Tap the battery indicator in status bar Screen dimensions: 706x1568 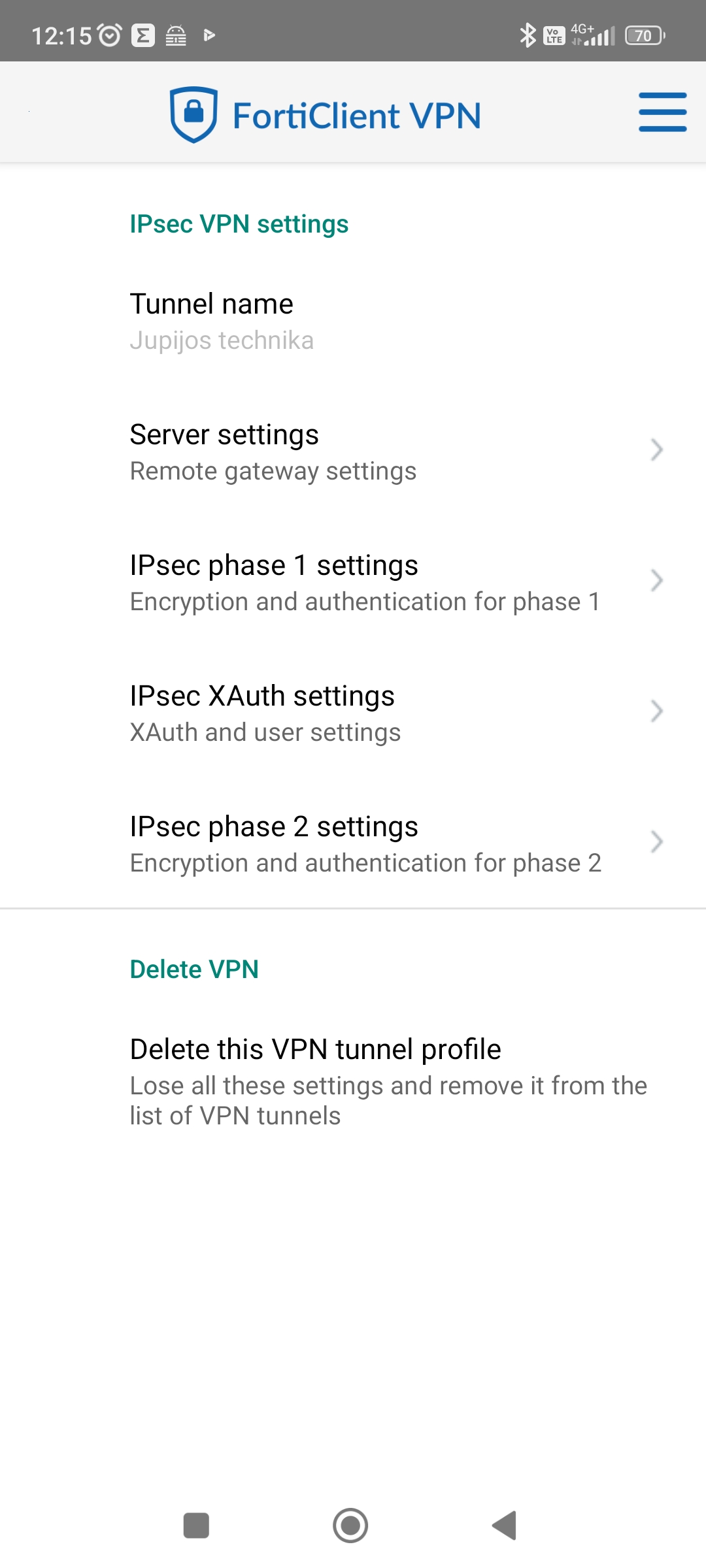pyautogui.click(x=645, y=35)
